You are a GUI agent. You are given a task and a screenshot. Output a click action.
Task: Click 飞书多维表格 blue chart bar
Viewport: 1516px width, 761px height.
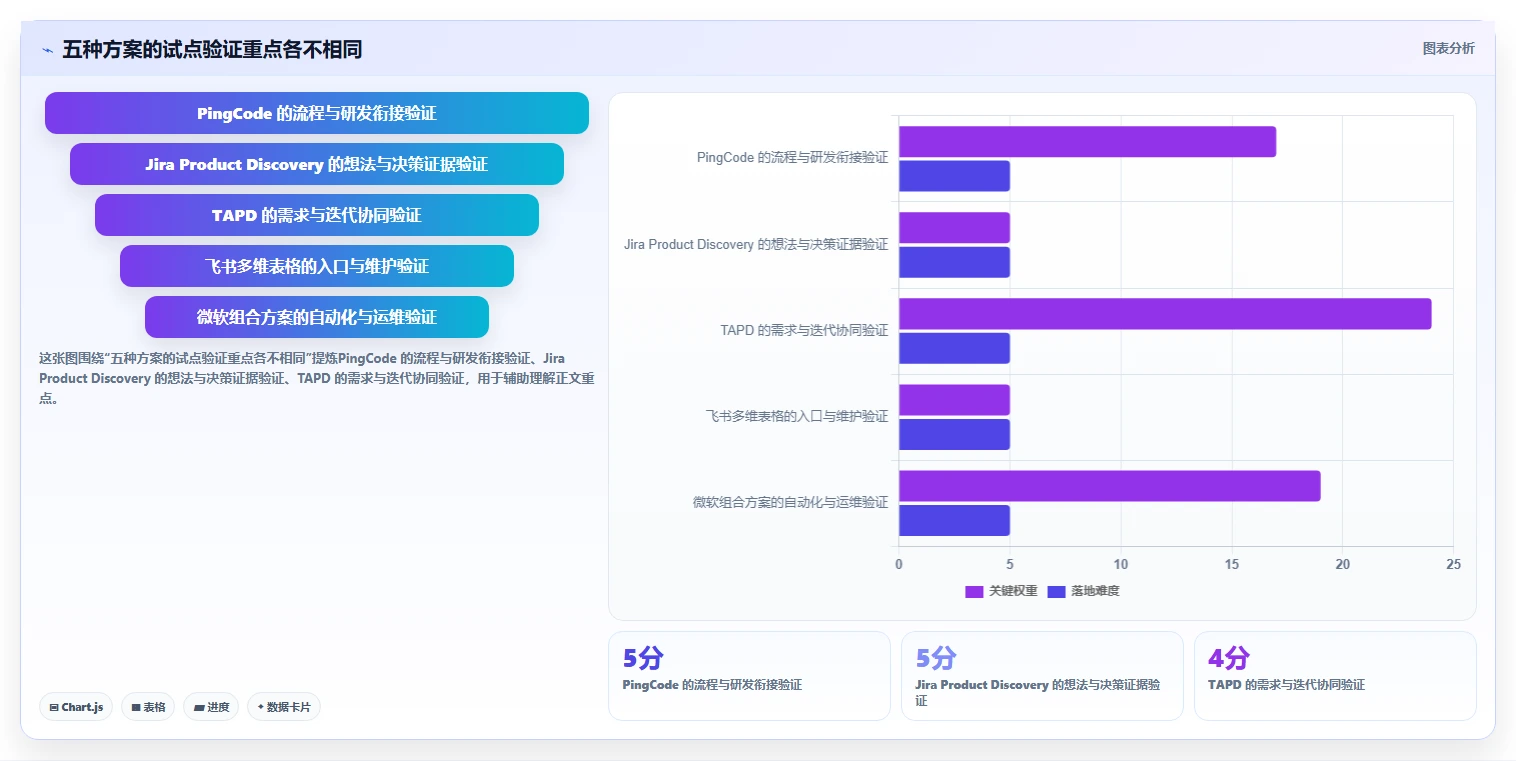coord(954,434)
